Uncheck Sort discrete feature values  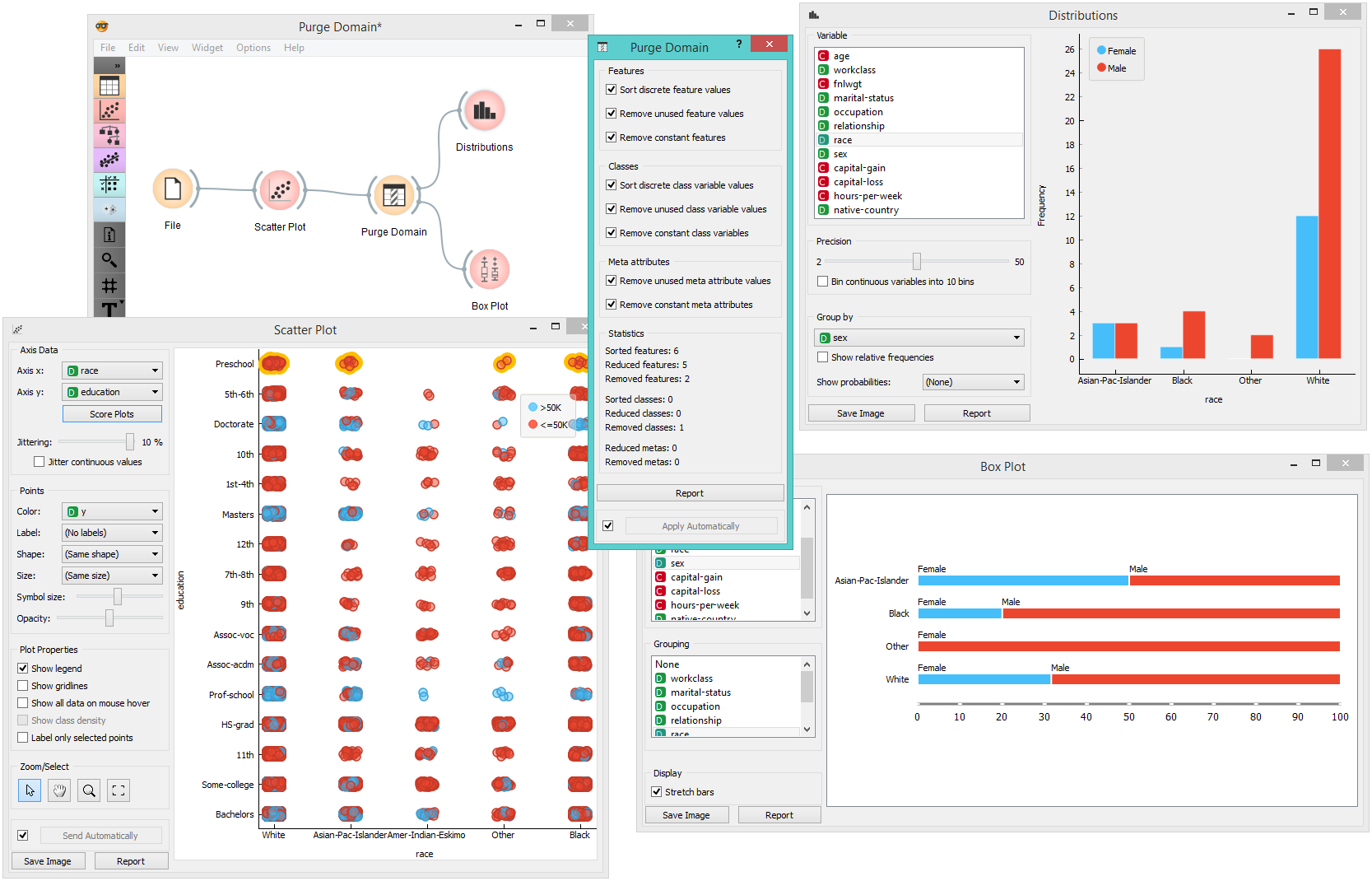612,90
